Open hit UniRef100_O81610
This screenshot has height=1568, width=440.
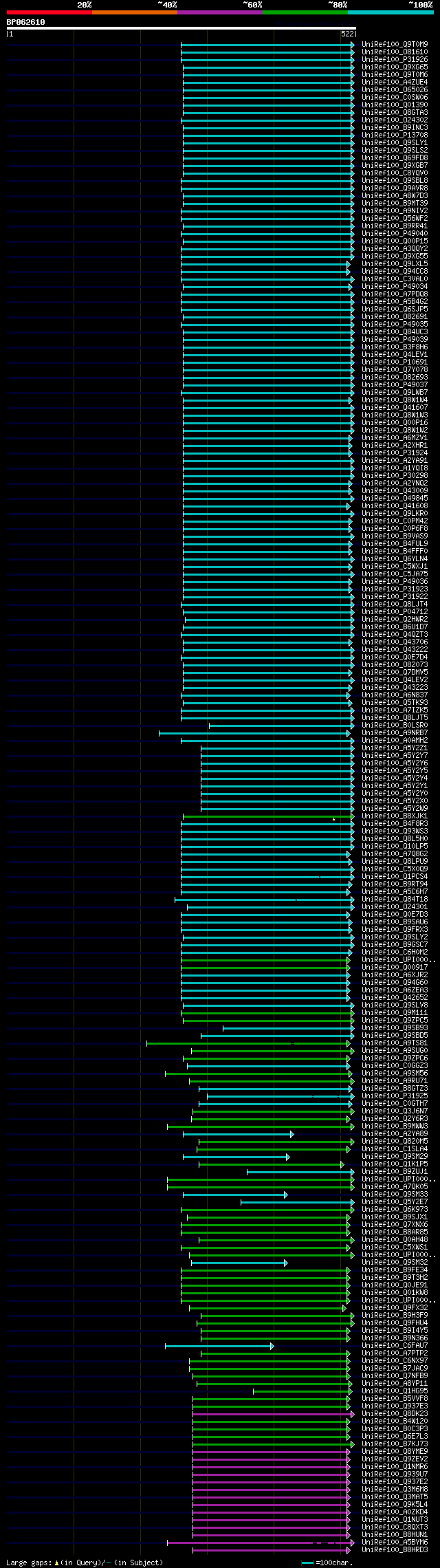point(395,52)
